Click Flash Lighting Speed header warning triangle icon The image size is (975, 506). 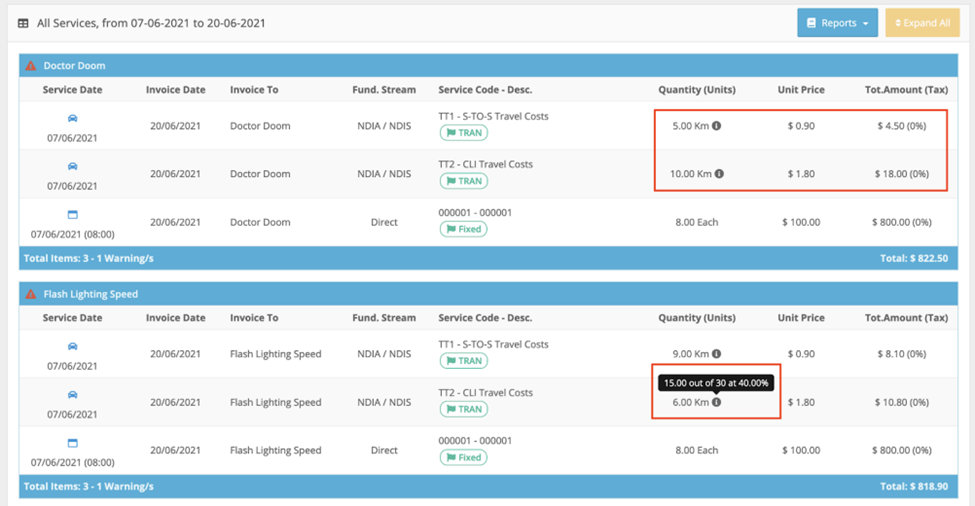30,293
